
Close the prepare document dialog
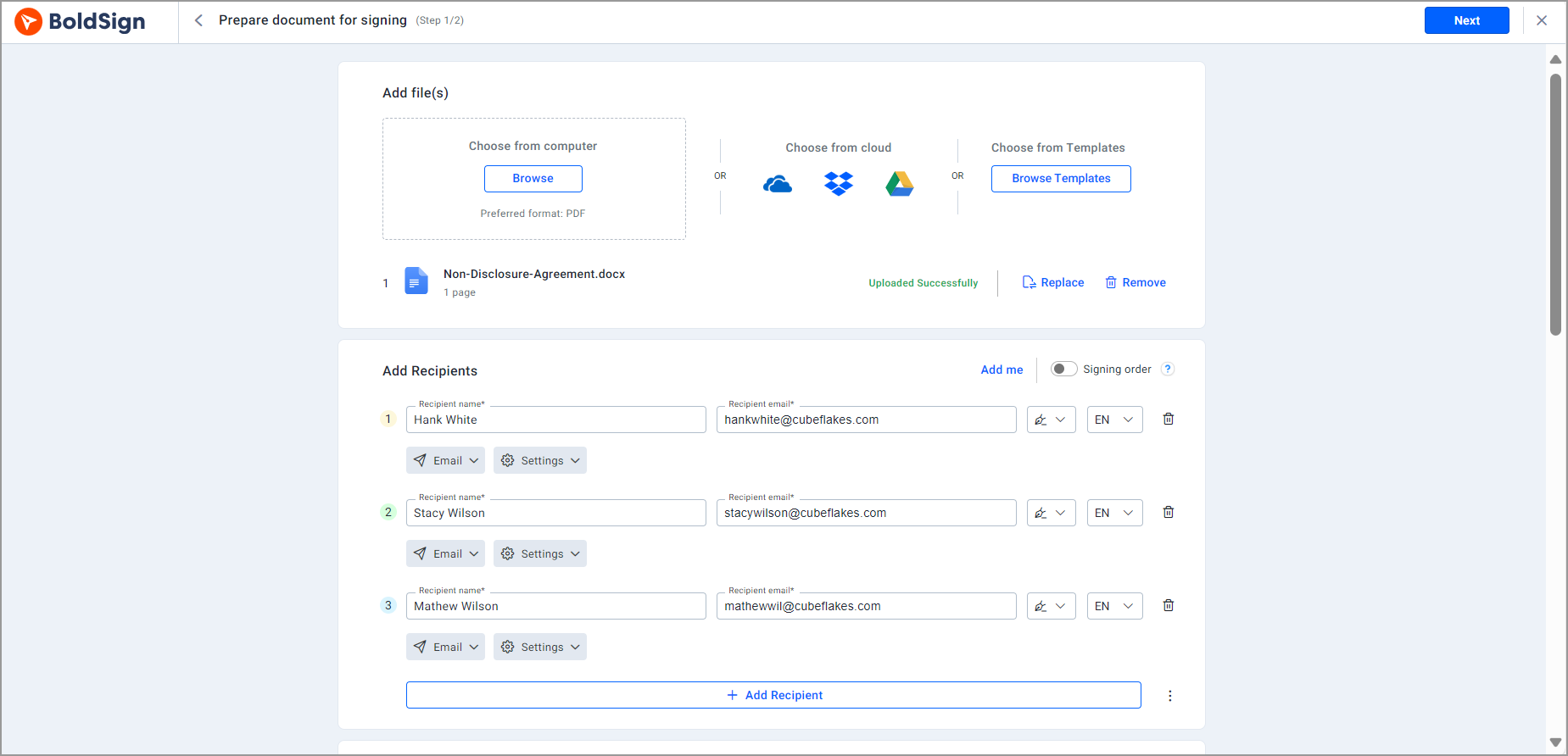pyautogui.click(x=1542, y=20)
